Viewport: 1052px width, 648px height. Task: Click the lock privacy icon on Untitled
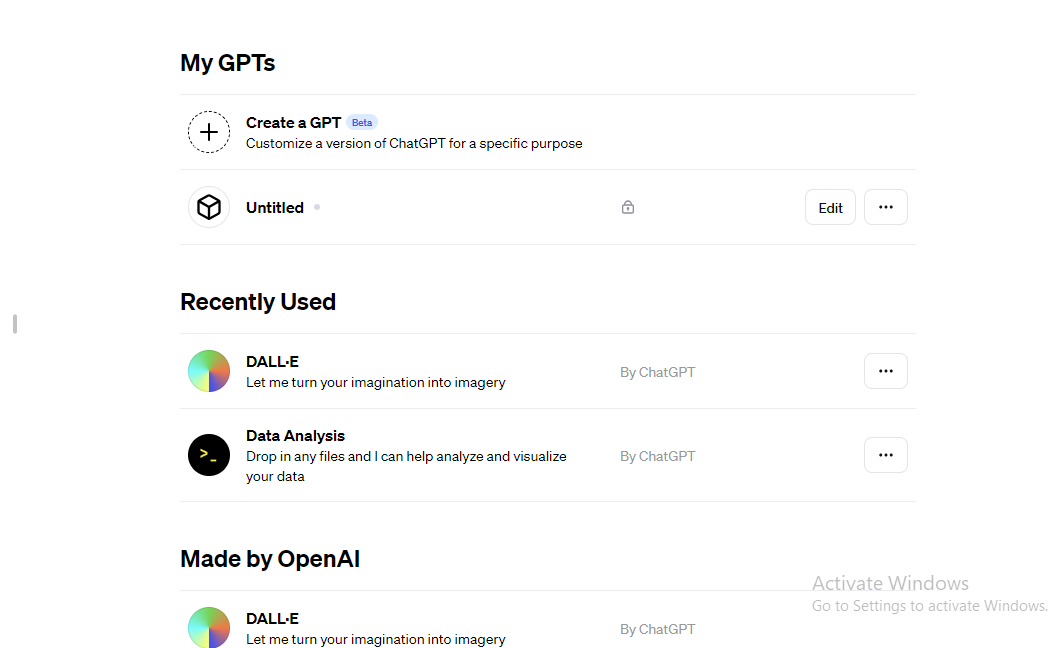pyautogui.click(x=627, y=207)
